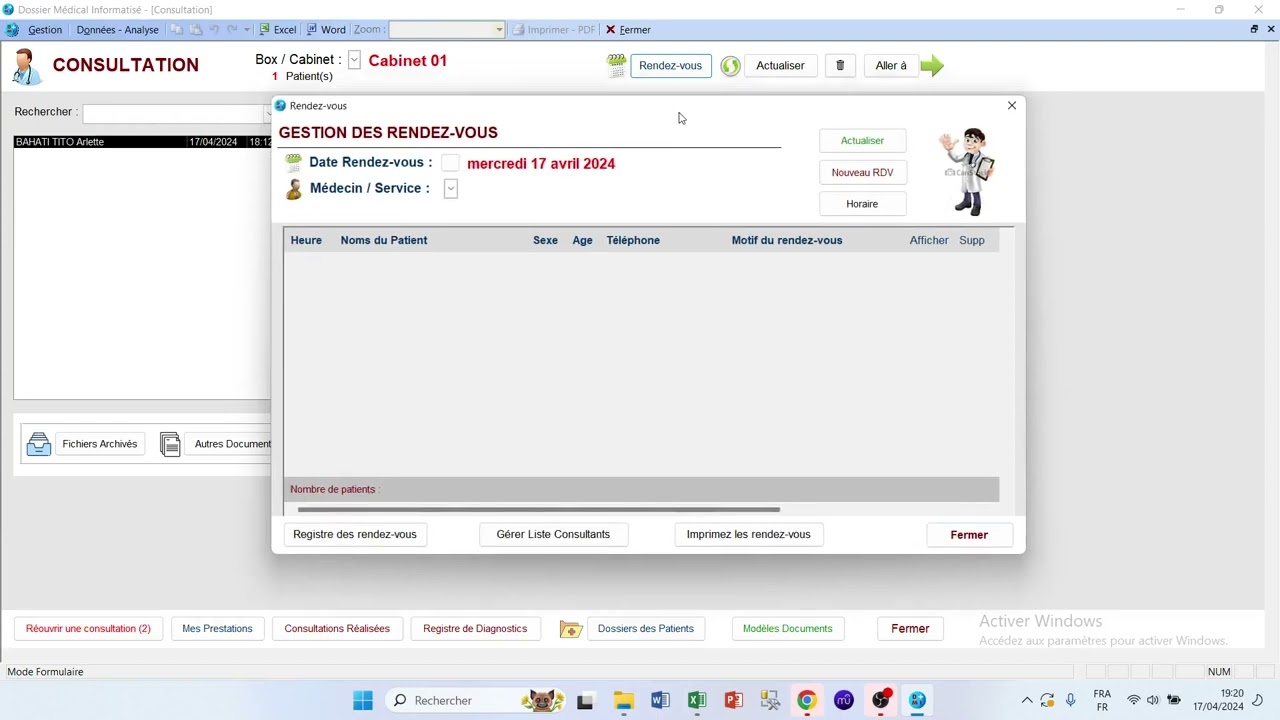Click Fermer in the Rendez-vous dialog

click(x=969, y=535)
